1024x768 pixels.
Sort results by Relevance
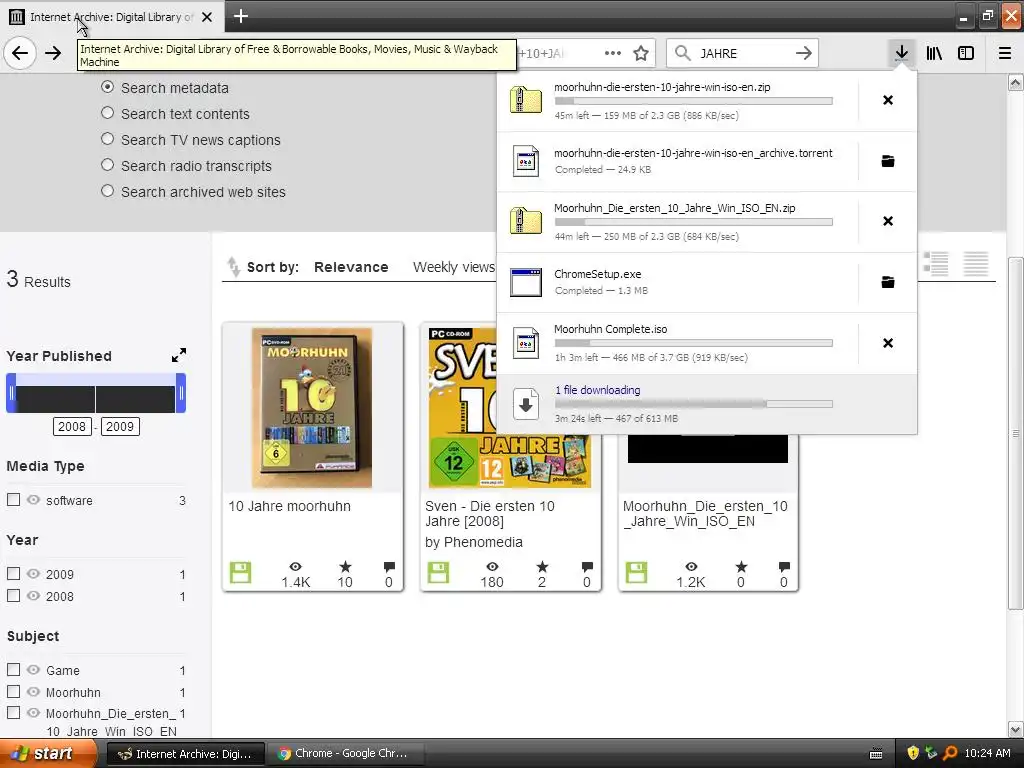351,267
